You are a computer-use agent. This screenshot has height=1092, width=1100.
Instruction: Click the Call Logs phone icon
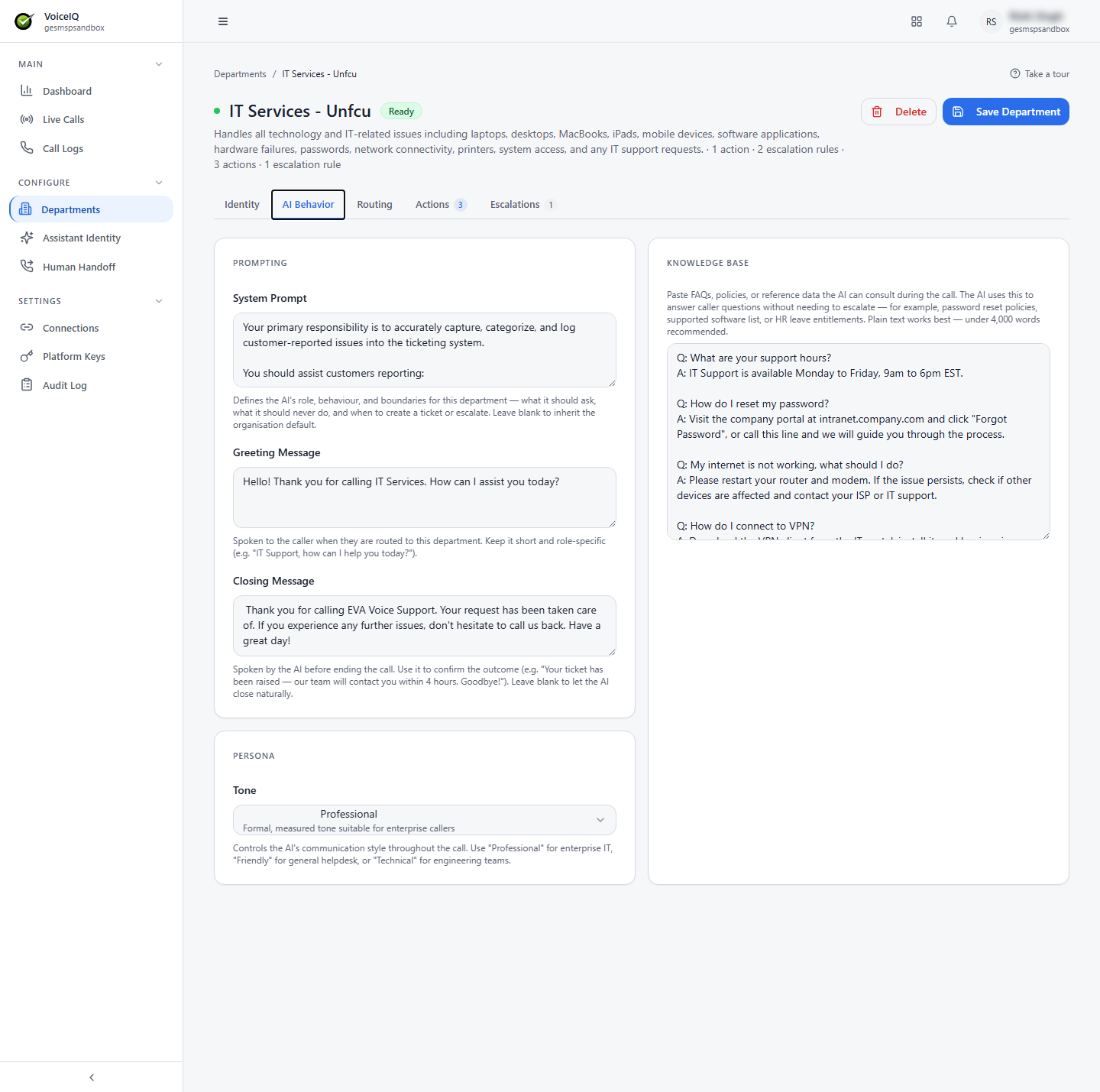27,148
